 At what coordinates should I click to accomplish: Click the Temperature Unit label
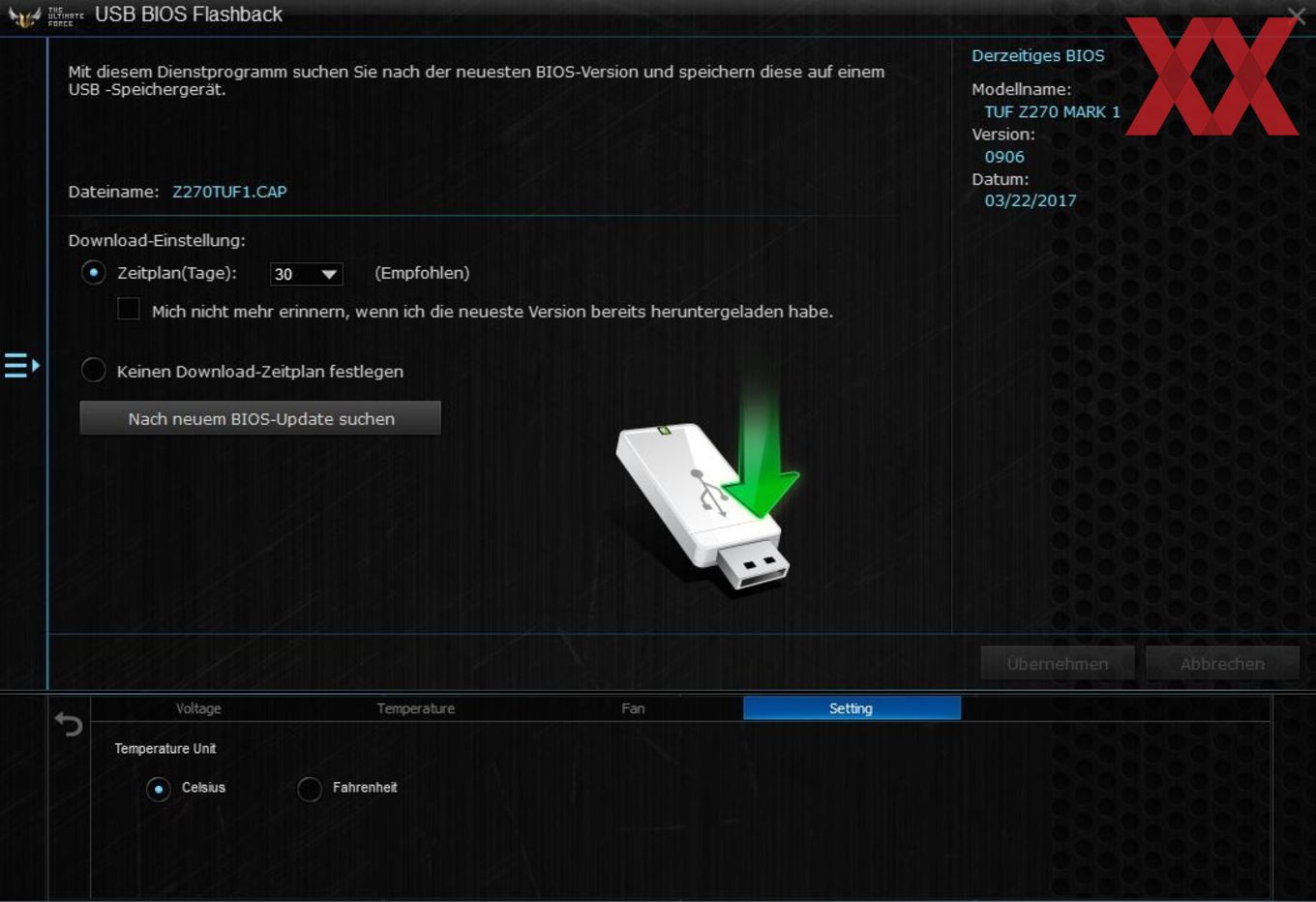point(165,748)
